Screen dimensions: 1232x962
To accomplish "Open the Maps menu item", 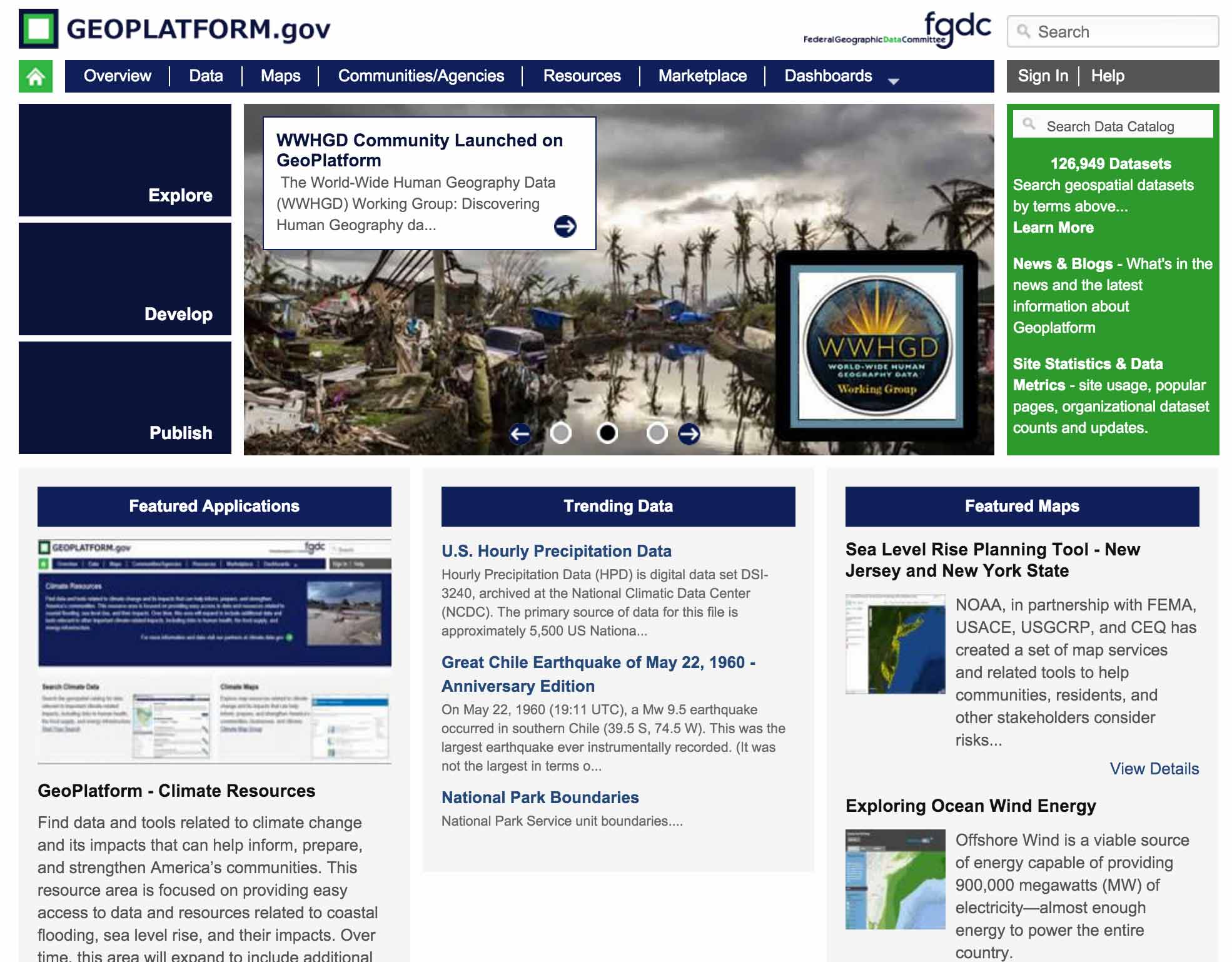I will 280,76.
